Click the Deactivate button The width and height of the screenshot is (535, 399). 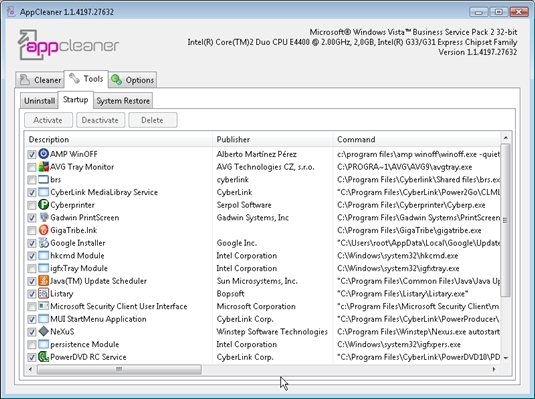point(100,120)
